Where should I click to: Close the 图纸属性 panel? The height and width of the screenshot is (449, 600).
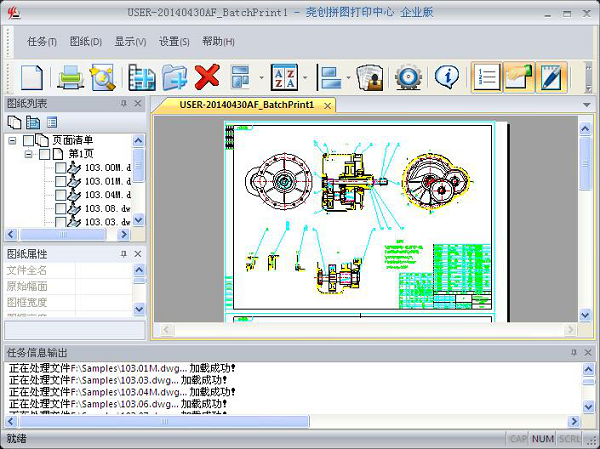(x=138, y=254)
